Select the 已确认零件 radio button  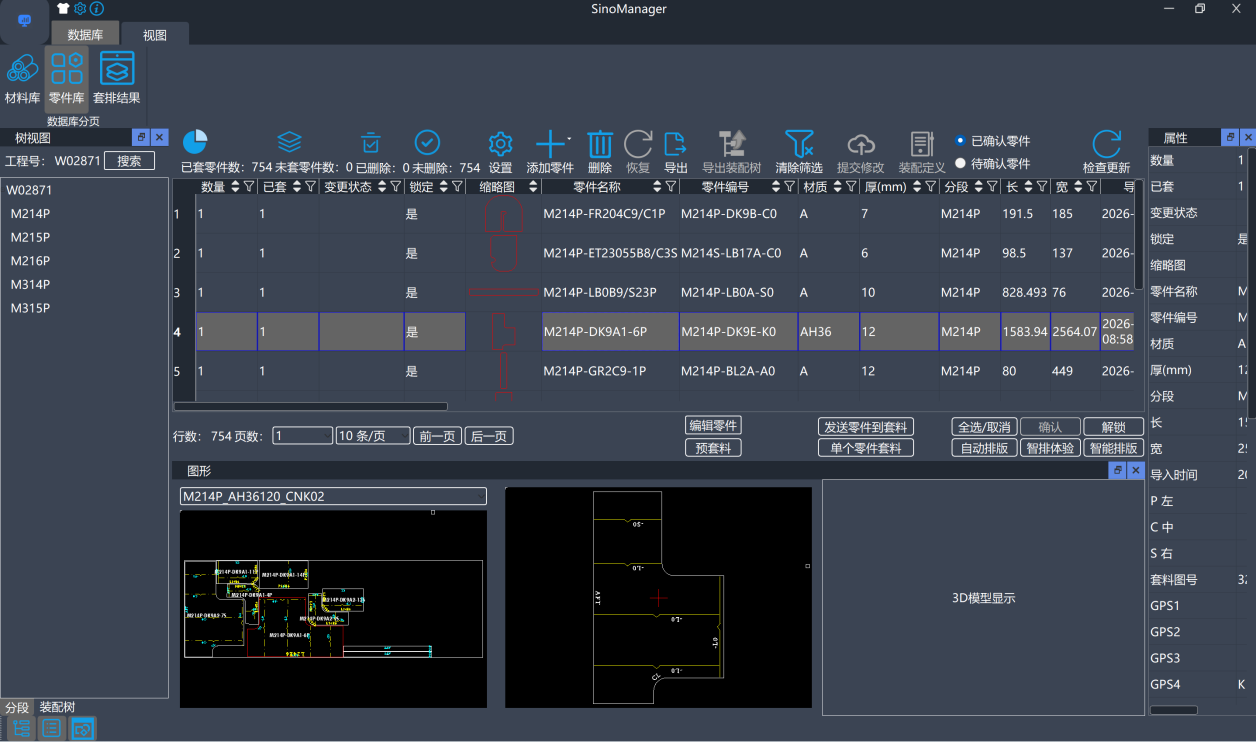coord(961,141)
